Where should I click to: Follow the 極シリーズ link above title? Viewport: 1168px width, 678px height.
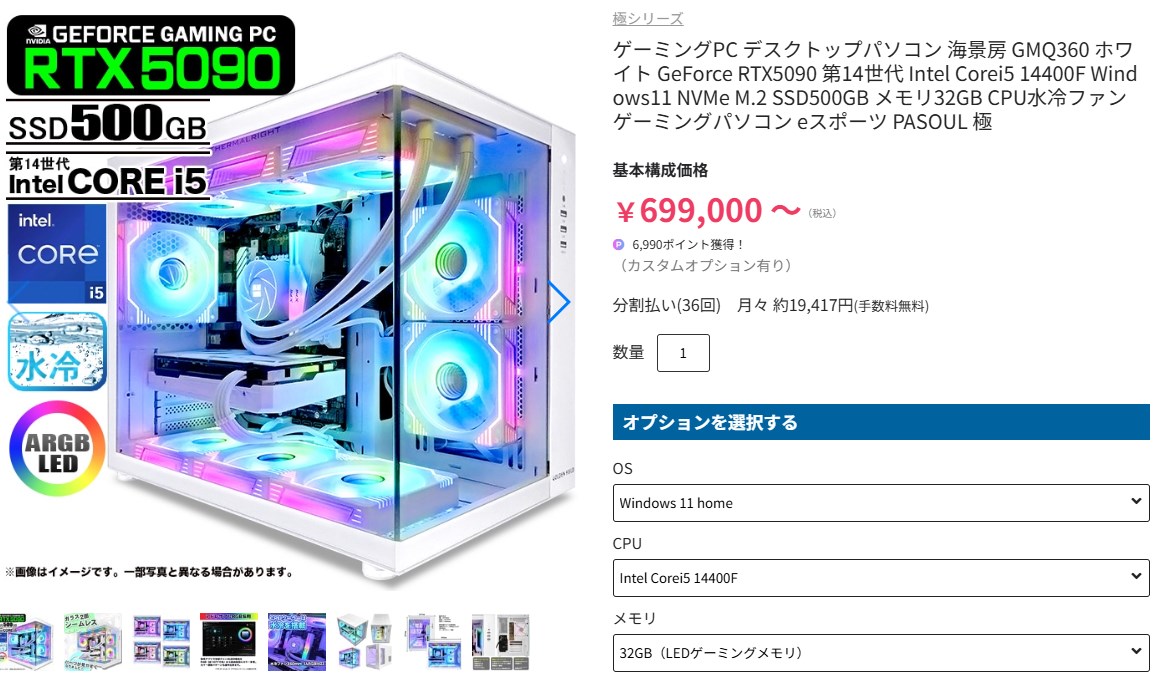point(647,18)
